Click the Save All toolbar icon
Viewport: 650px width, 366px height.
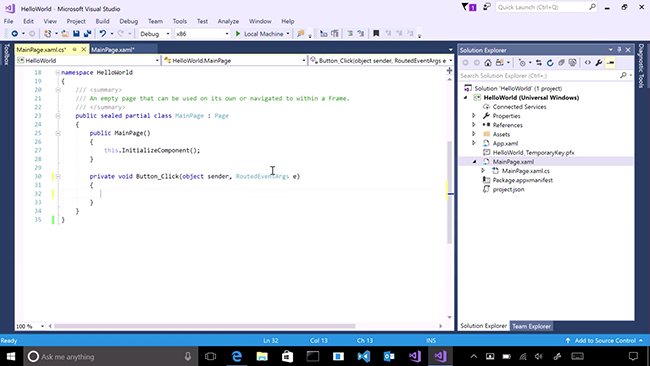87,34
